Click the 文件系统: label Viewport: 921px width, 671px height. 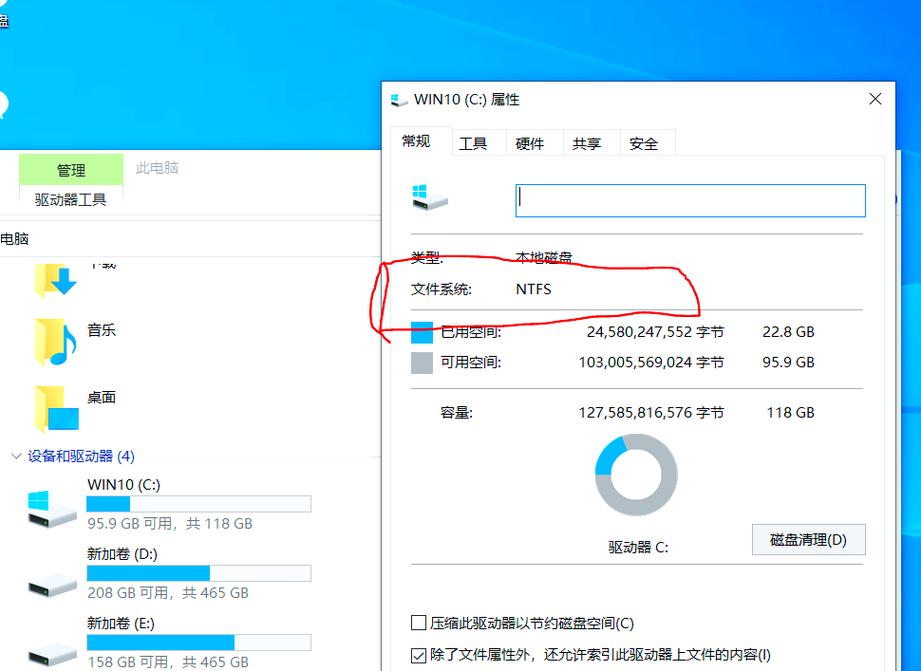(441, 289)
